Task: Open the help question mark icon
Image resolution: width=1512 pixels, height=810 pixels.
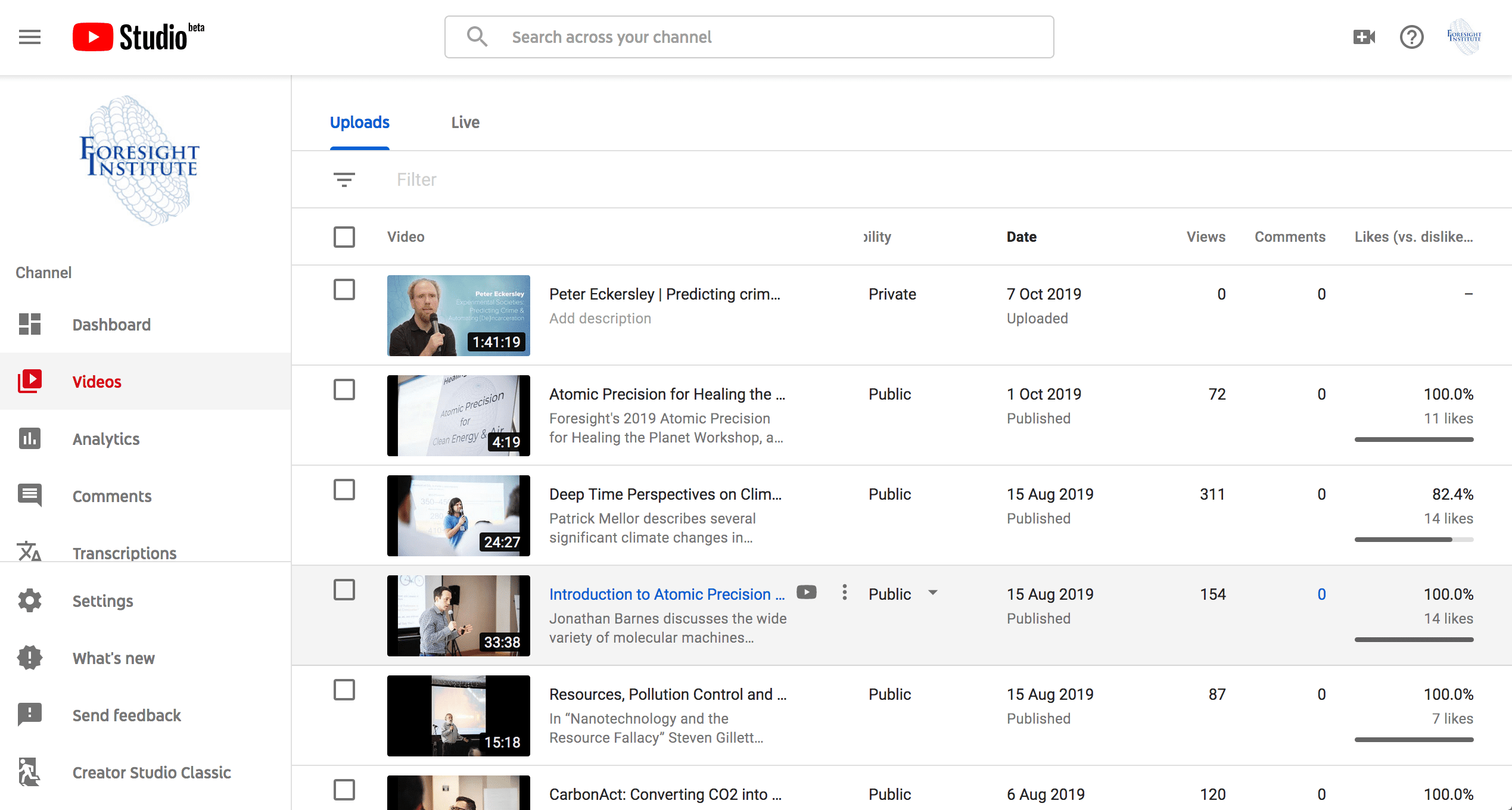Action: (1411, 37)
